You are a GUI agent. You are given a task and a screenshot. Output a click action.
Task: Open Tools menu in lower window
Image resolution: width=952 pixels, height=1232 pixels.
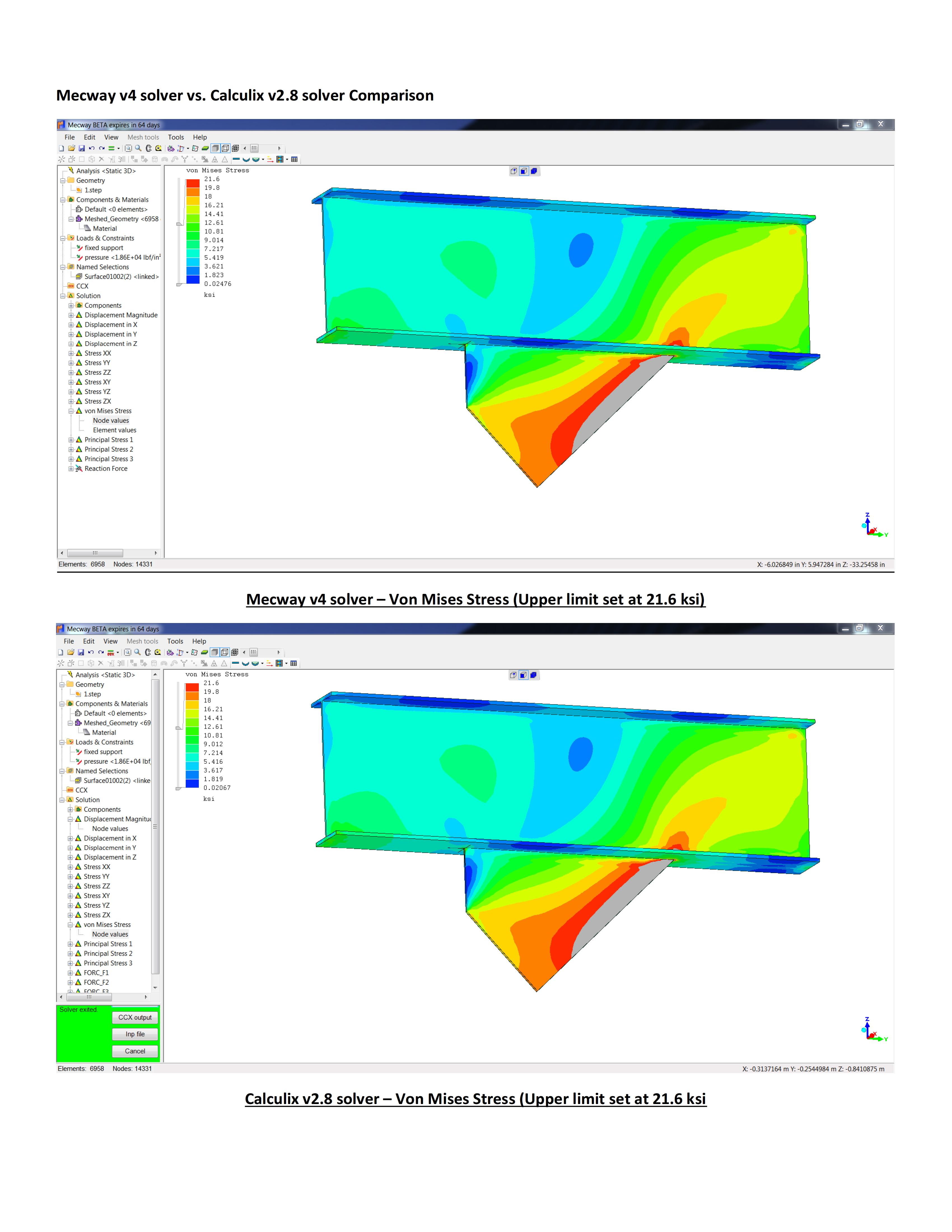tap(175, 641)
